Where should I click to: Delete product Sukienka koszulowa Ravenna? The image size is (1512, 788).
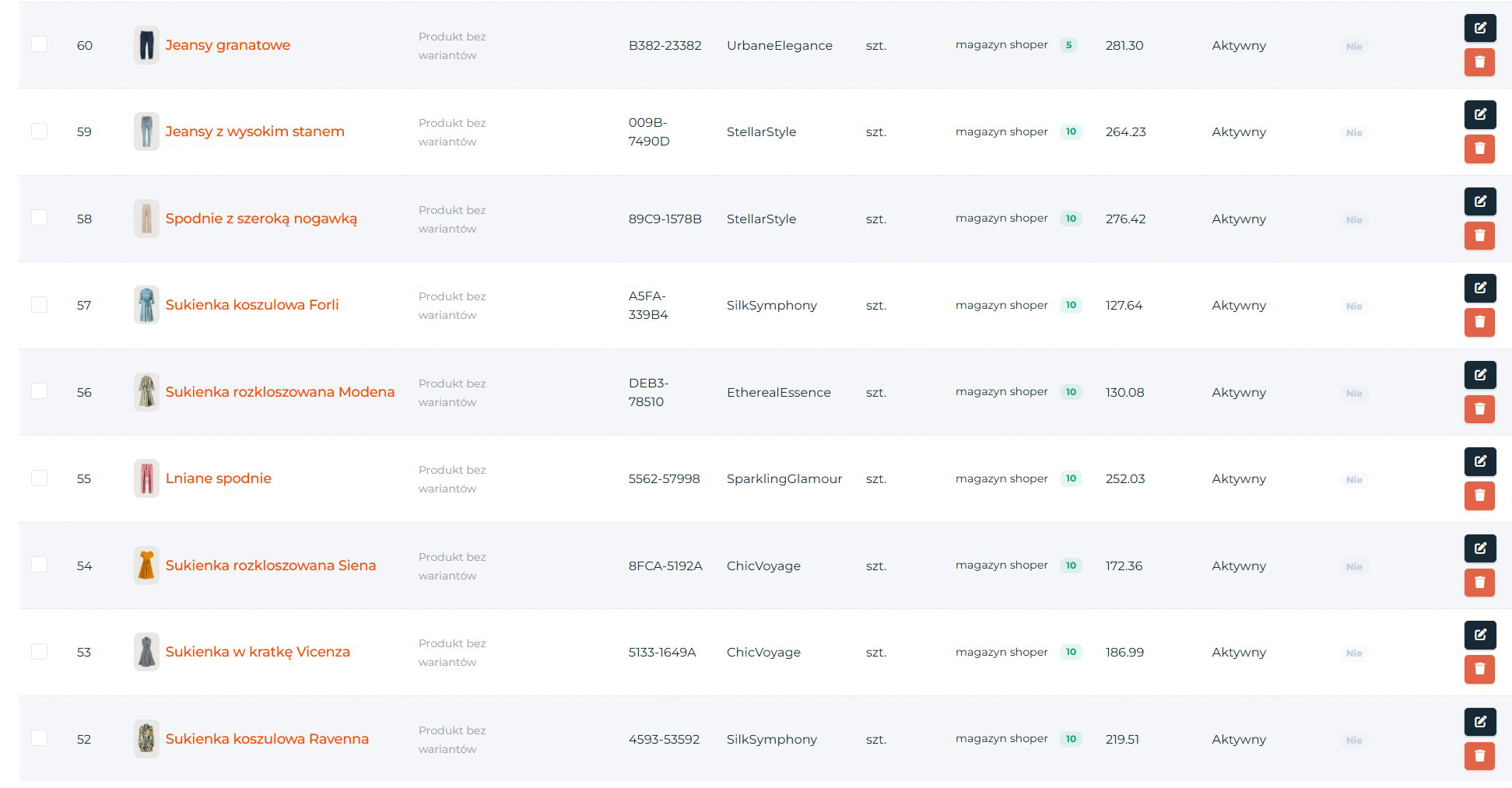[1479, 756]
